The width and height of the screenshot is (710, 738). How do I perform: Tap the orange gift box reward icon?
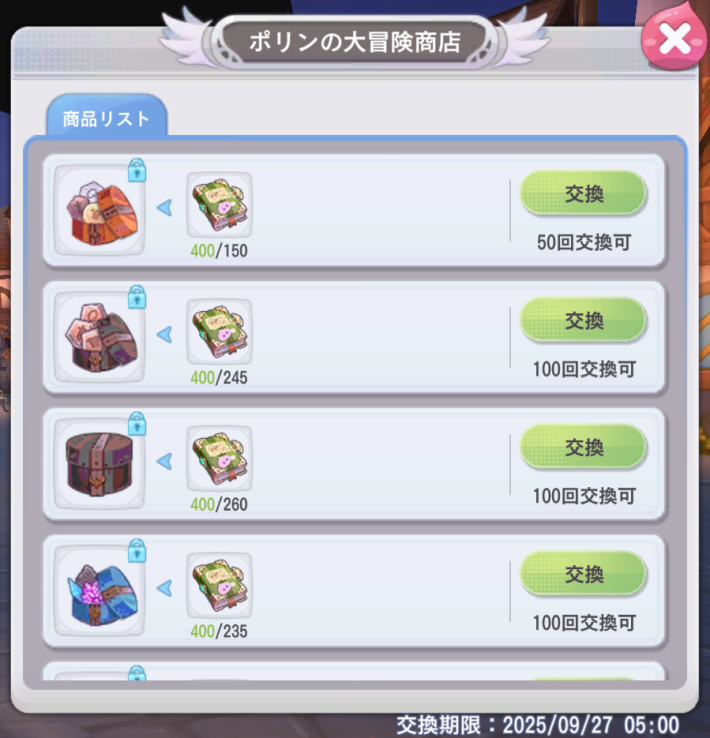99,210
